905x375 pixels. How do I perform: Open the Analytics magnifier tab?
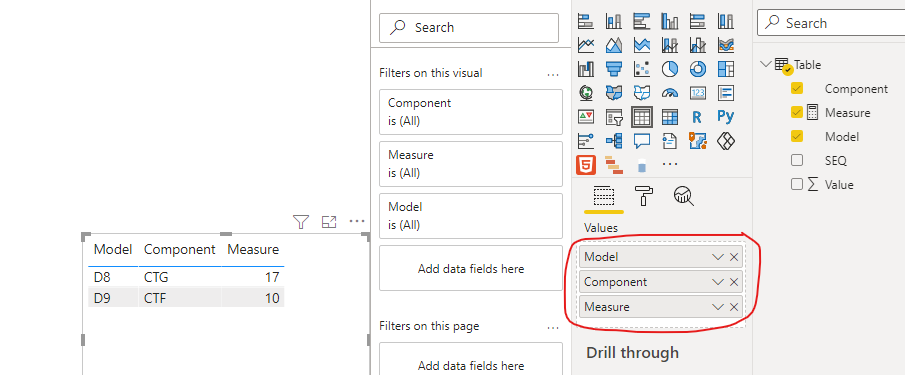point(683,196)
